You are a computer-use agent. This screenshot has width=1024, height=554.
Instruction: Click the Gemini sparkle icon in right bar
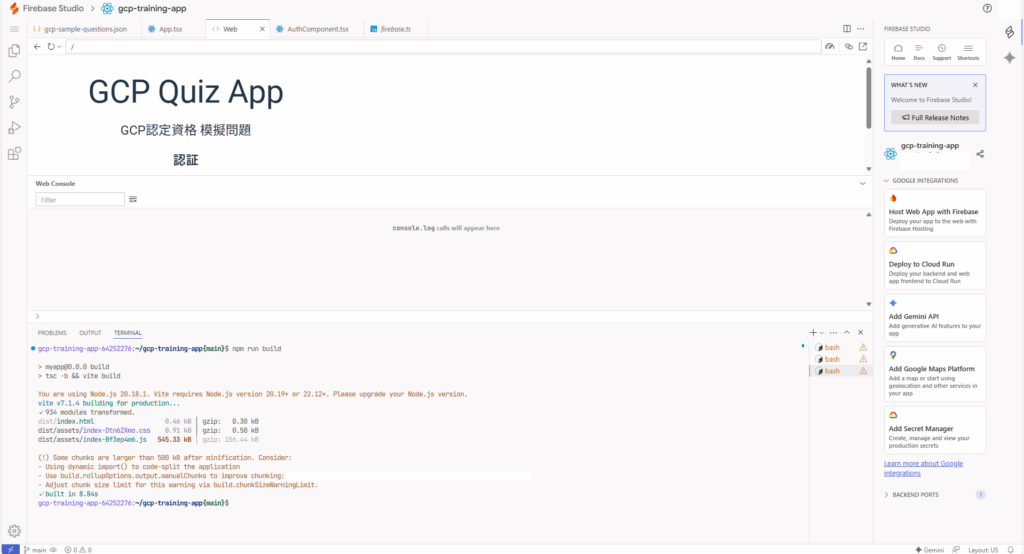[x=1009, y=58]
